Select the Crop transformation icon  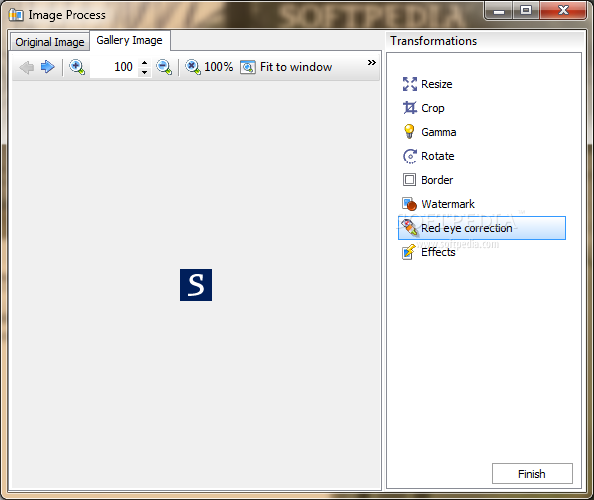(410, 108)
